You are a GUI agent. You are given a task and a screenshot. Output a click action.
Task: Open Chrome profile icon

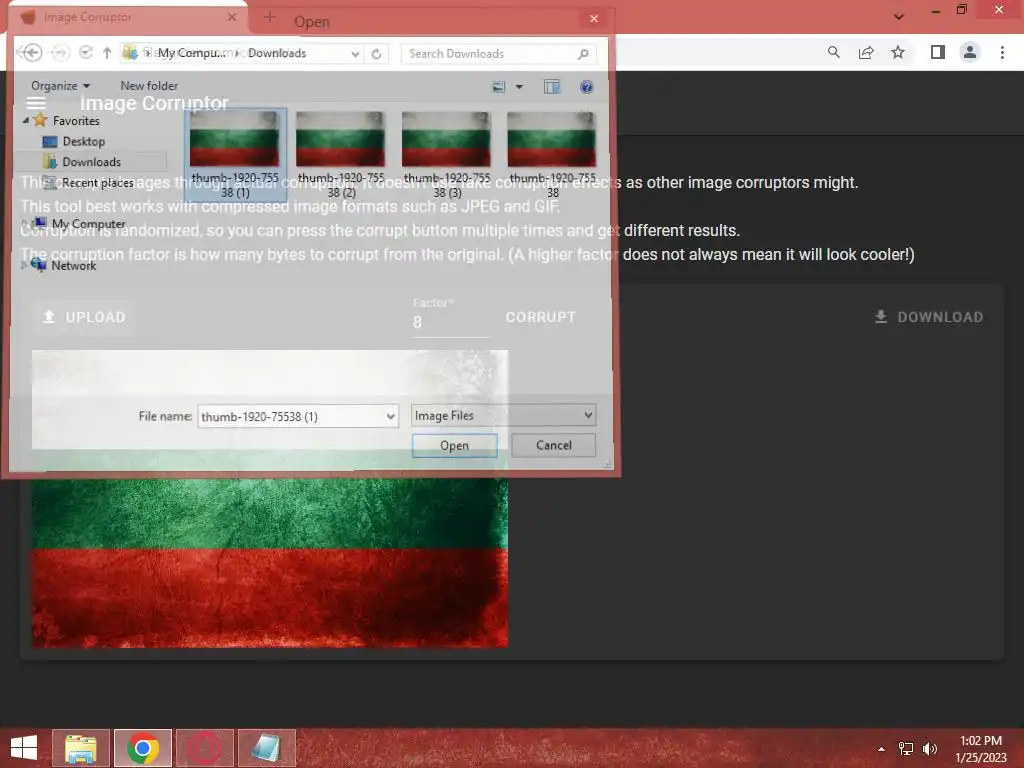tap(970, 52)
